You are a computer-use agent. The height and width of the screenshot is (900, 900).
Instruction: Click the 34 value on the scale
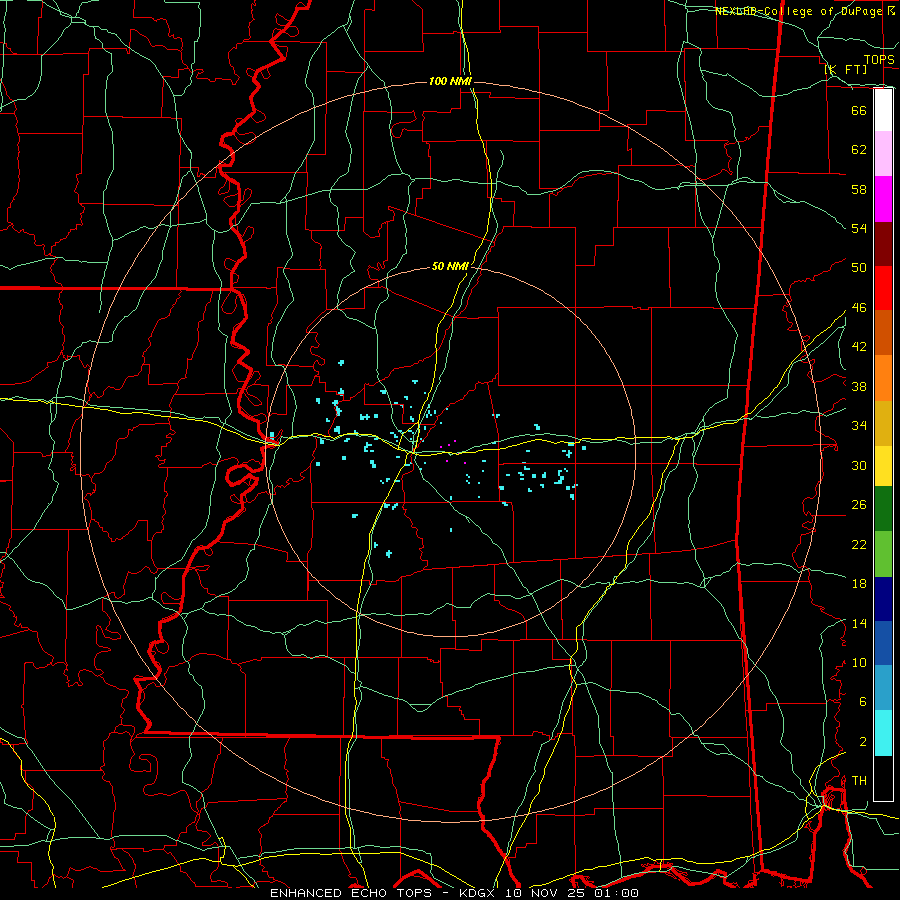click(859, 426)
